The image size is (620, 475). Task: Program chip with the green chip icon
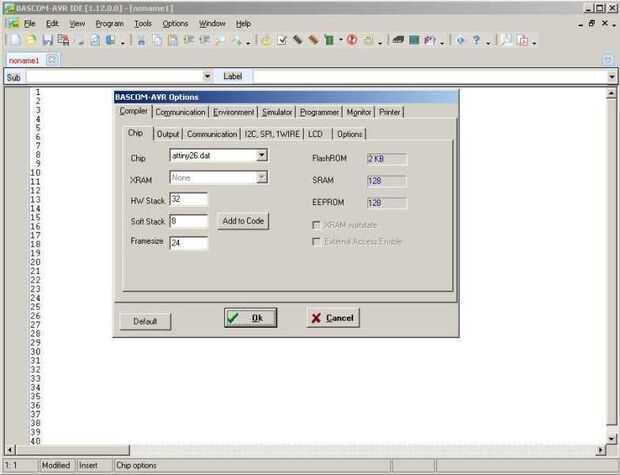[x=329, y=40]
